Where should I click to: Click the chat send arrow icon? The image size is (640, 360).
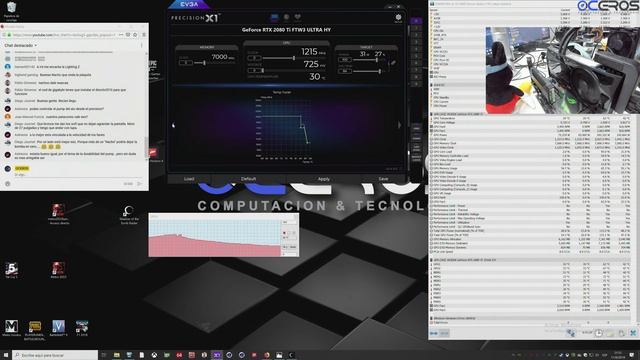140,184
